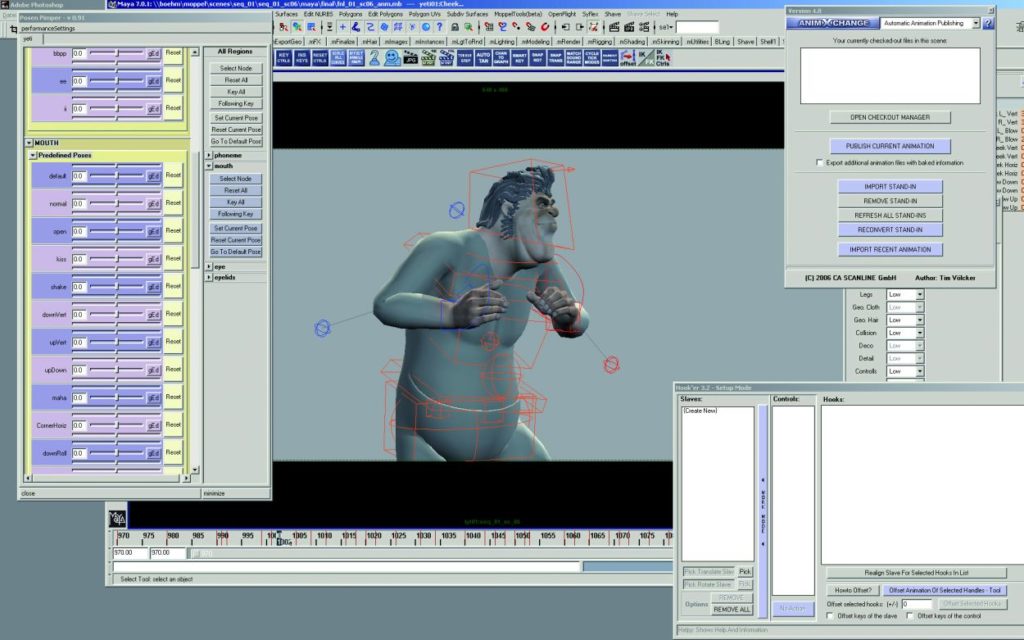Click the INS KEYS shelf icon

(x=302, y=57)
